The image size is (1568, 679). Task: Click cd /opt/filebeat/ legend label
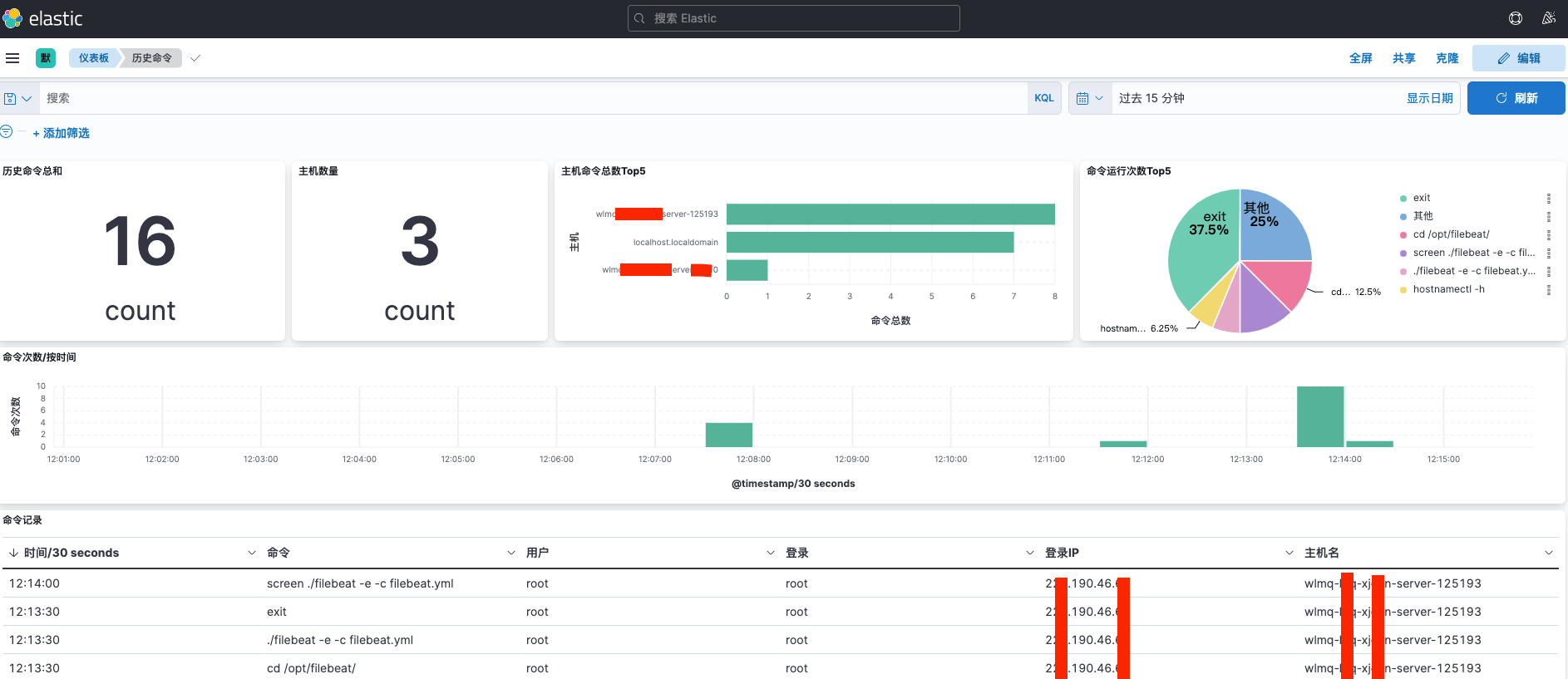(1452, 234)
